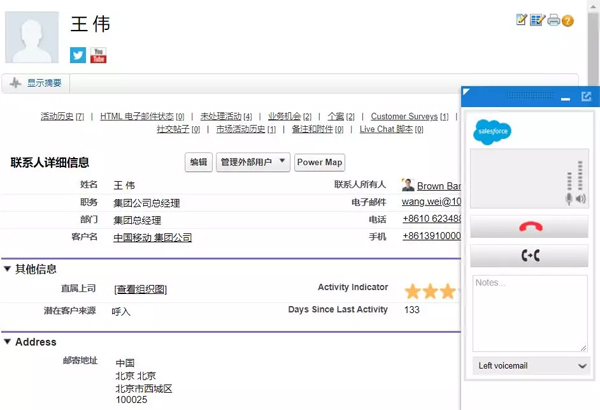
Task: Jump to the 活动历史 related list
Action: click(x=56, y=117)
